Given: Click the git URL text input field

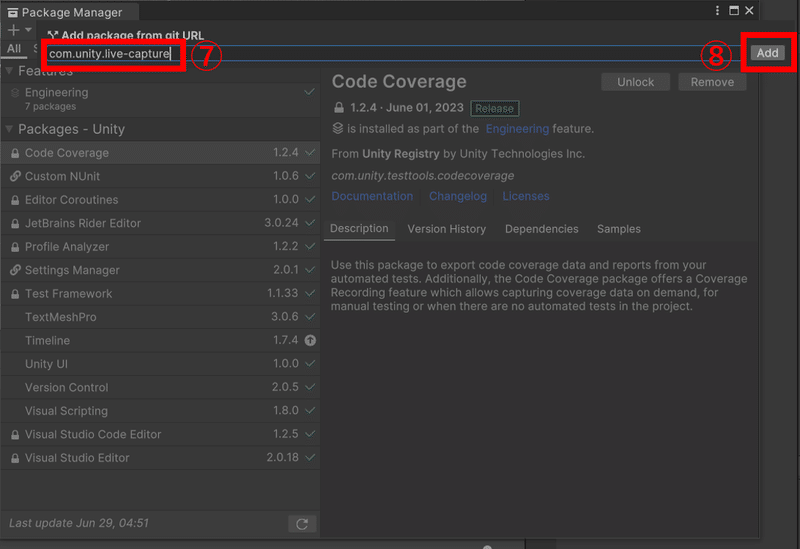Looking at the screenshot, I should click(x=393, y=53).
